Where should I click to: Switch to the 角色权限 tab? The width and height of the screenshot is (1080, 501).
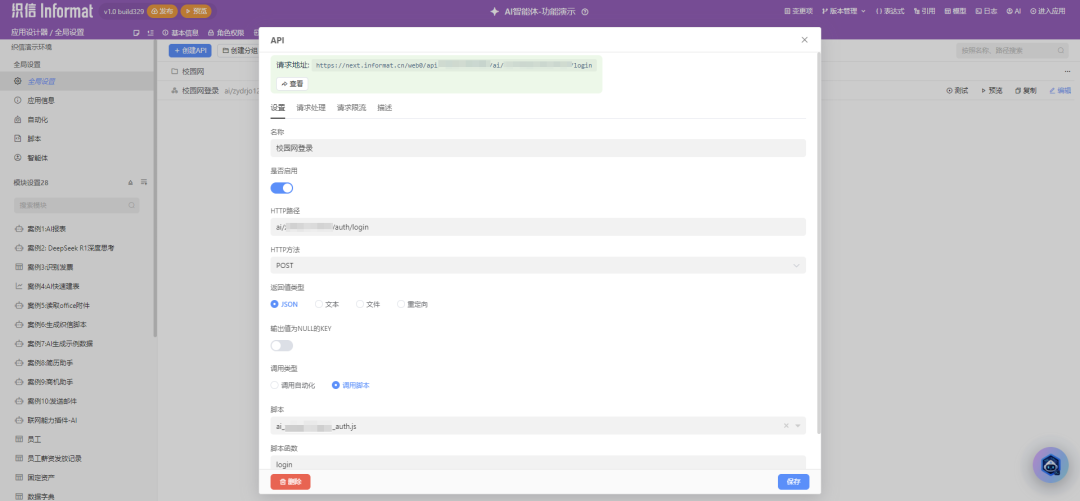click(x=225, y=32)
